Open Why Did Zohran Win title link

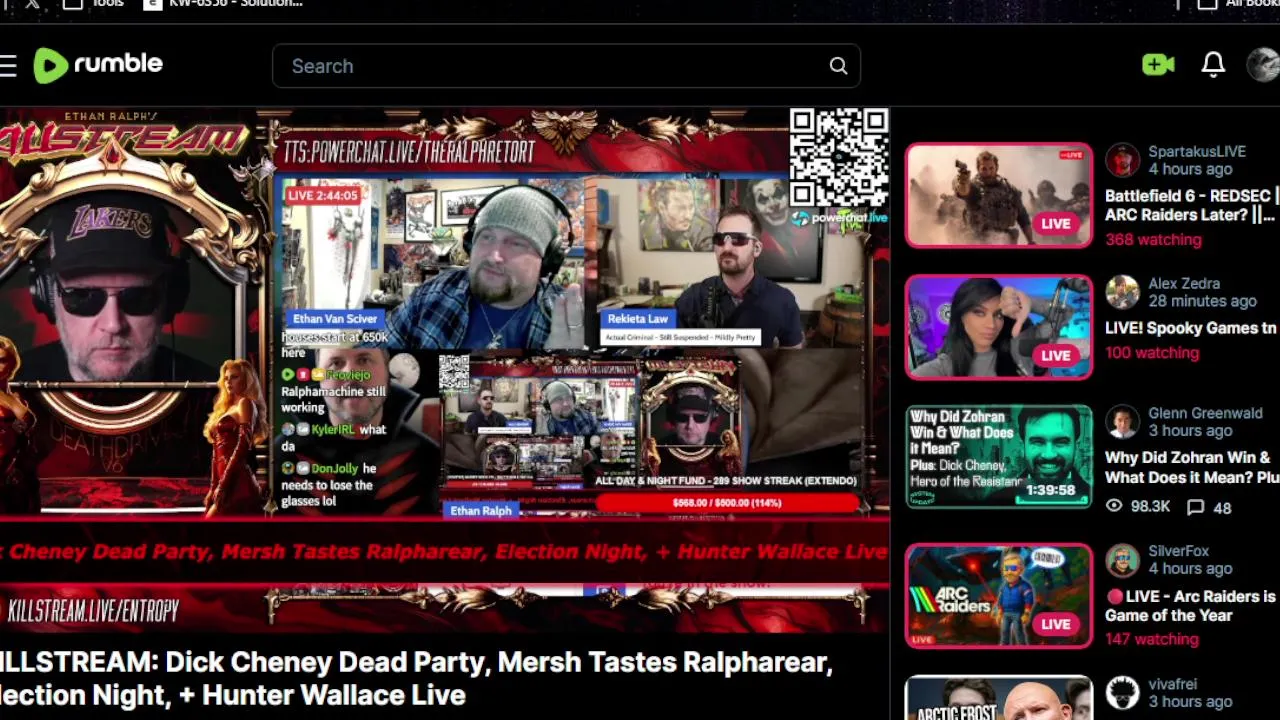(x=1192, y=467)
